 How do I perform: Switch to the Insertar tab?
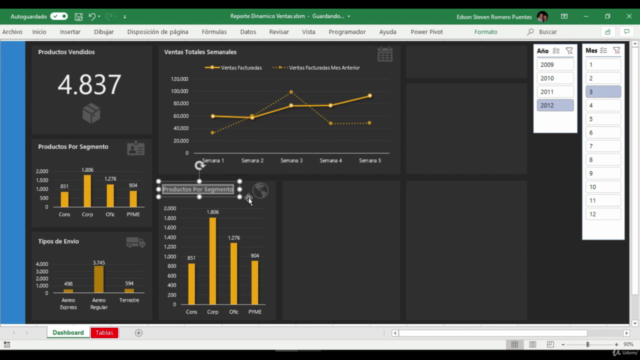click(x=70, y=31)
